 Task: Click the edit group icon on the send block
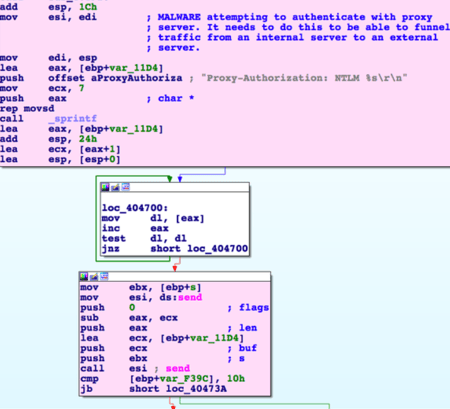(94, 276)
